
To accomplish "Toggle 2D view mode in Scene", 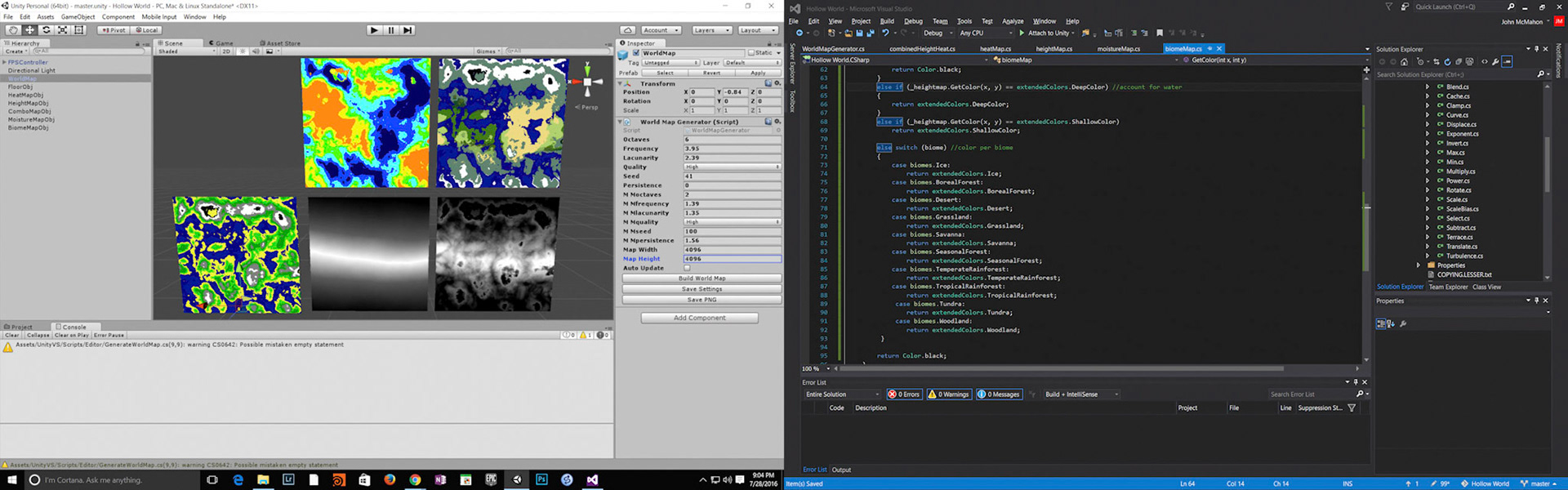I will pos(226,51).
